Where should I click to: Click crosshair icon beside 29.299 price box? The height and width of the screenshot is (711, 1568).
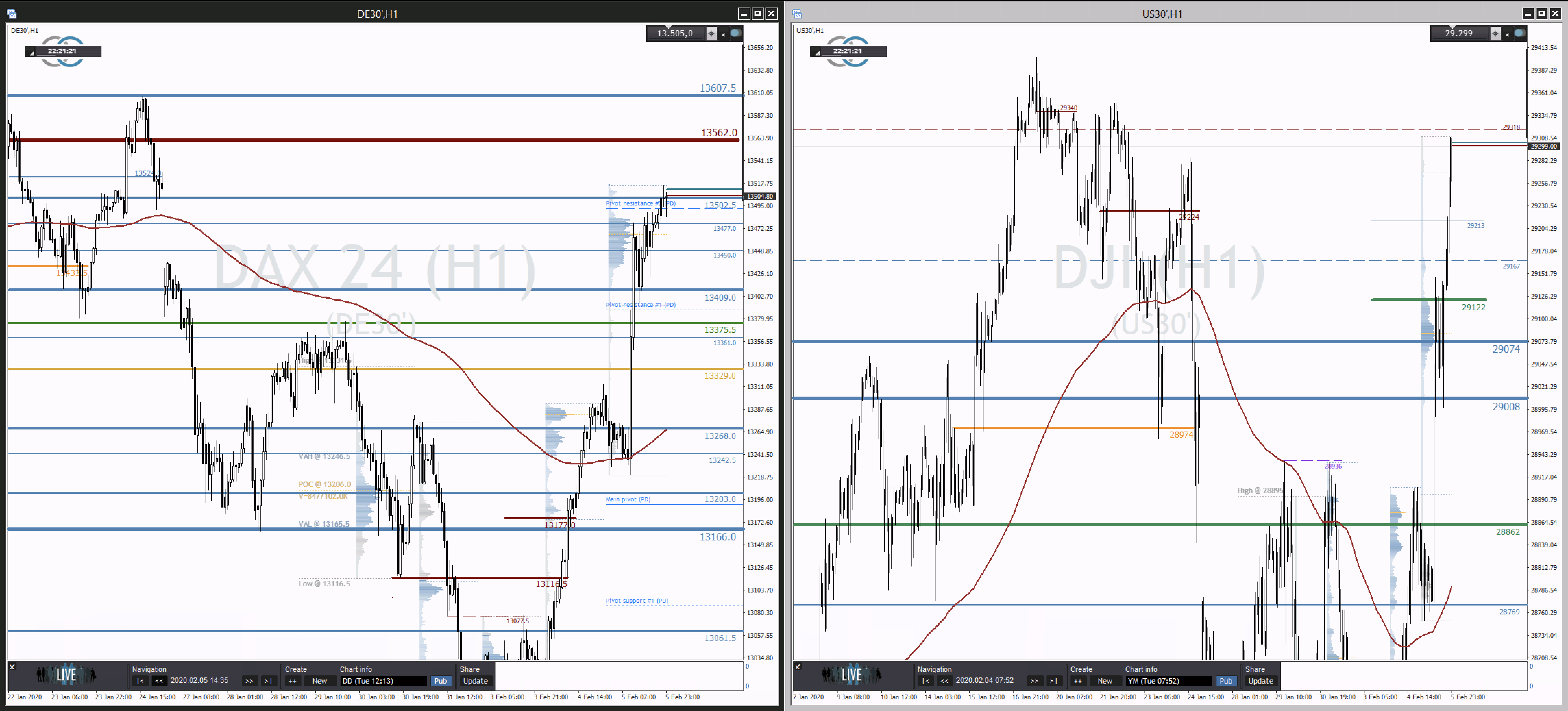pyautogui.click(x=1495, y=34)
